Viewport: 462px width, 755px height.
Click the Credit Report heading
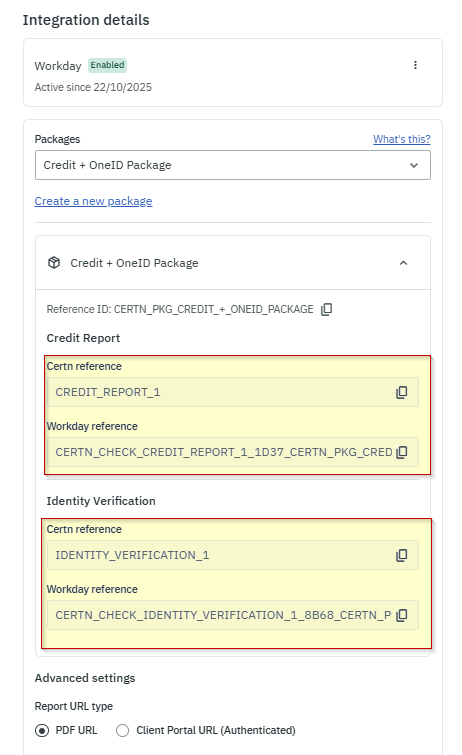[83, 338]
